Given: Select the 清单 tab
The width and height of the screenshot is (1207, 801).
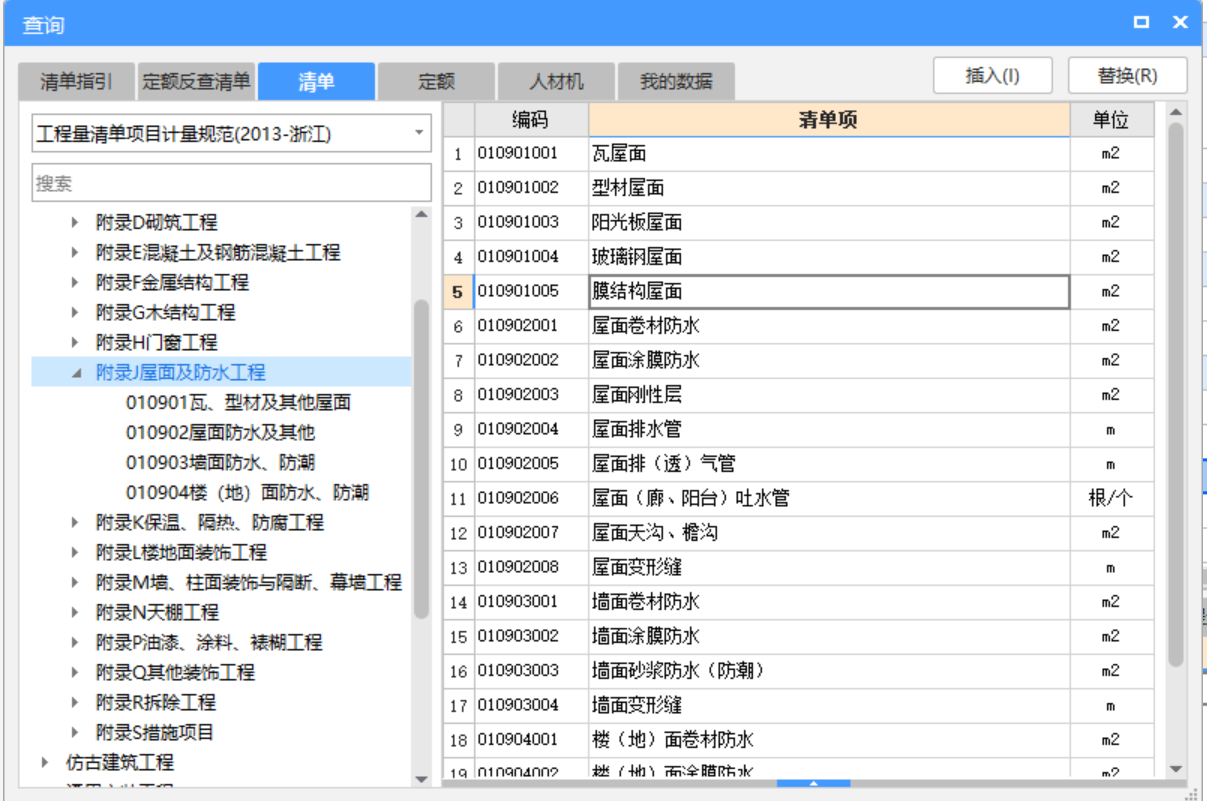Looking at the screenshot, I should point(316,82).
